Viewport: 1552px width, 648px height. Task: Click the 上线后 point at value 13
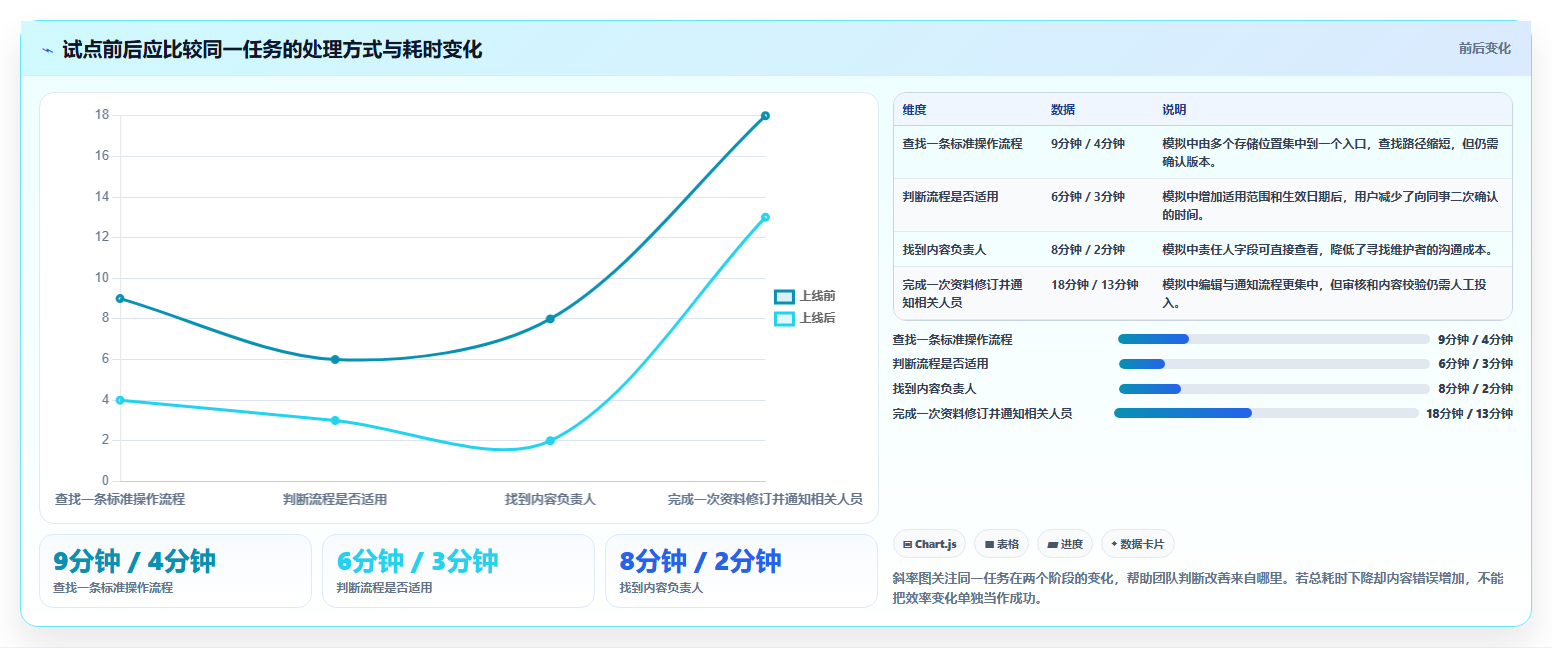pyautogui.click(x=765, y=217)
